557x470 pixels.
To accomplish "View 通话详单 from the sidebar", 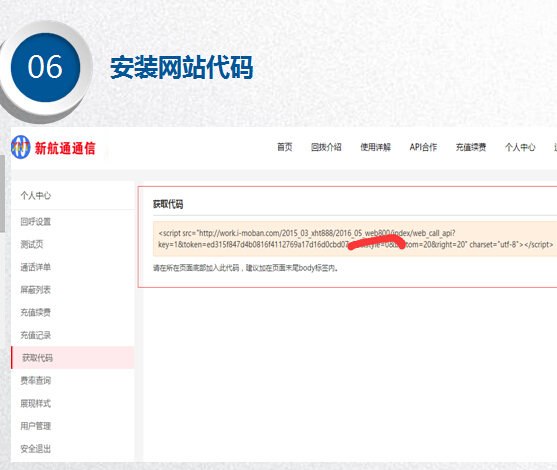I will pyautogui.click(x=36, y=267).
